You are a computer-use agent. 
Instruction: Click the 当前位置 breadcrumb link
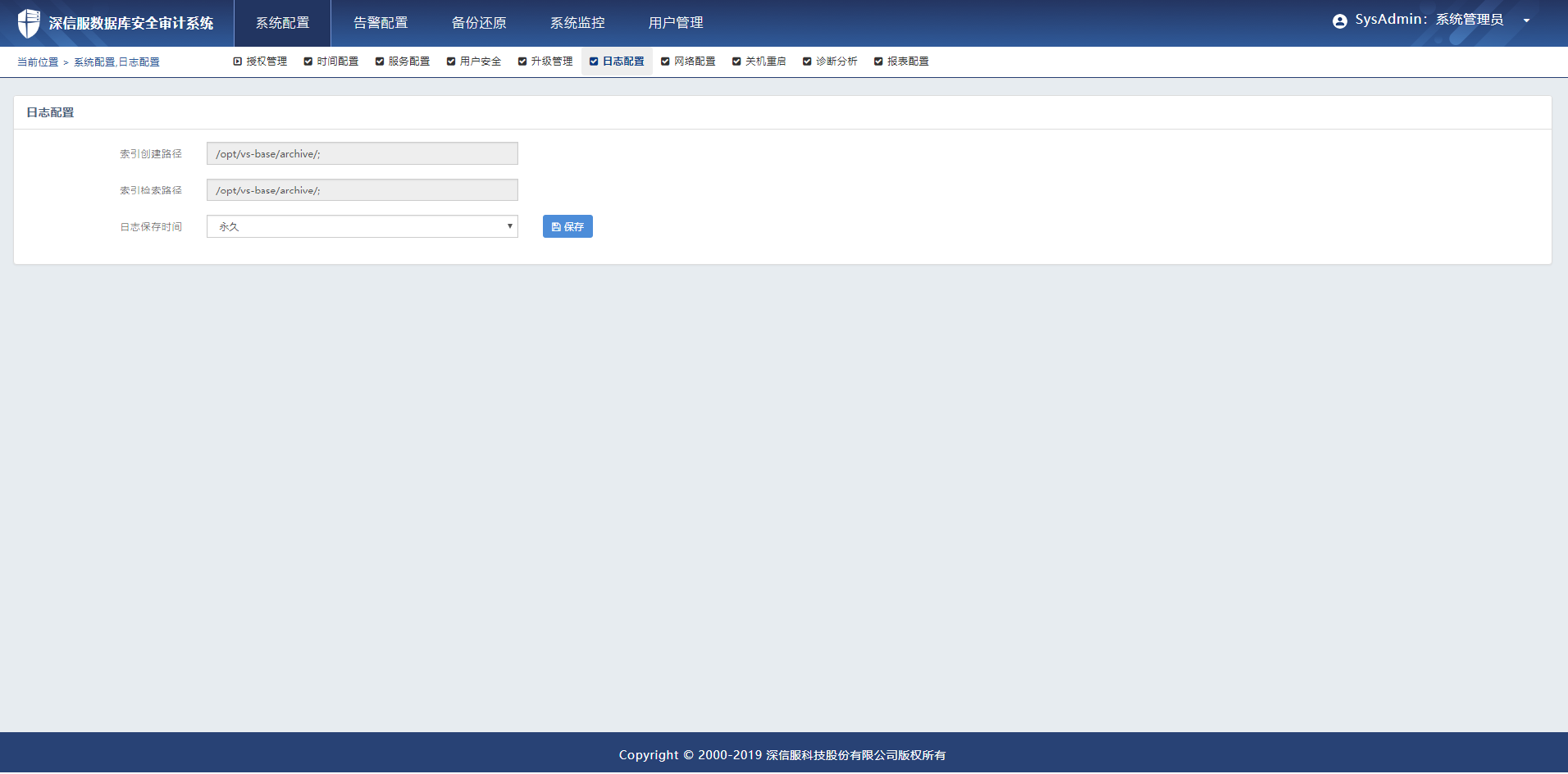(38, 62)
